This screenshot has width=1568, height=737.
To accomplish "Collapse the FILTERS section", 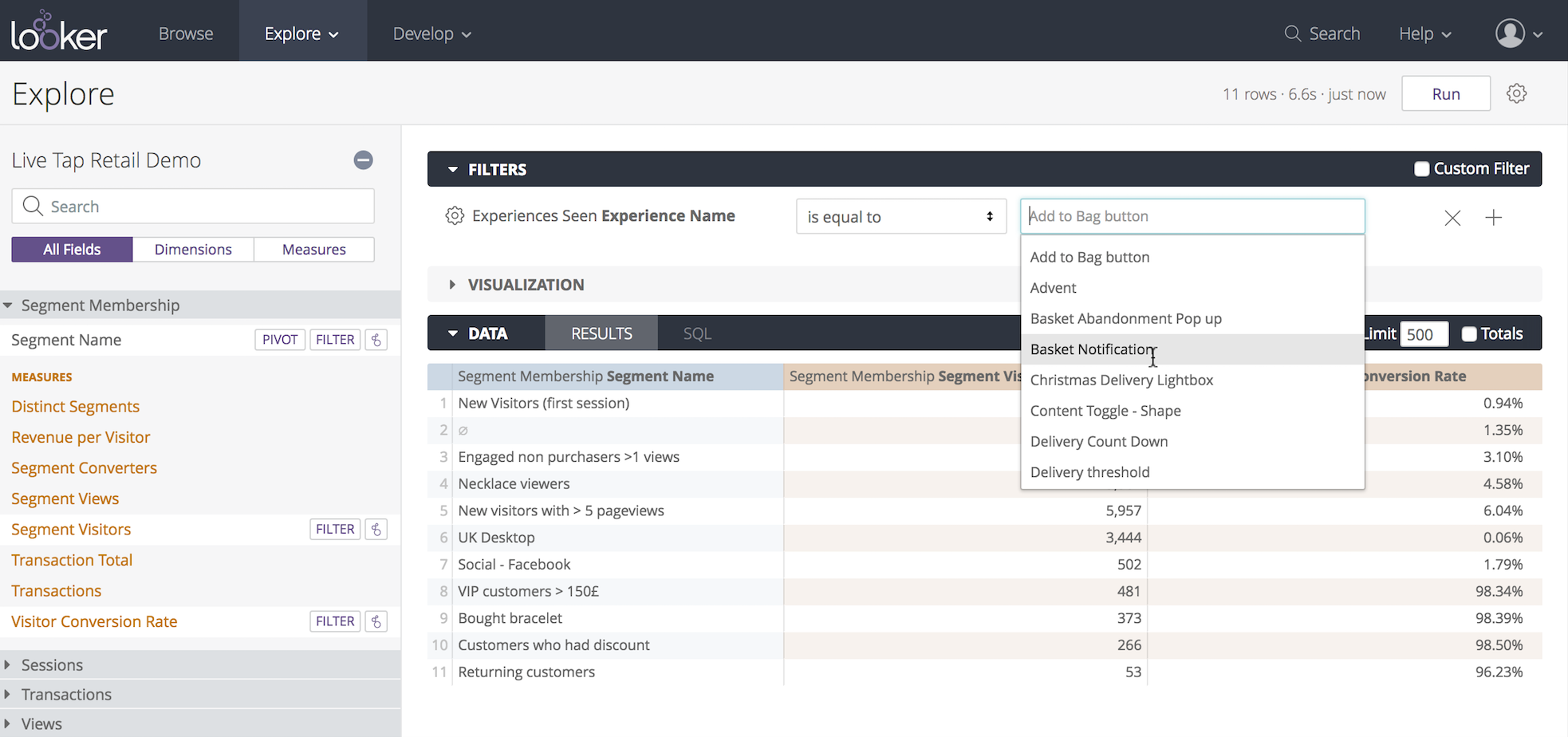I will [x=452, y=169].
